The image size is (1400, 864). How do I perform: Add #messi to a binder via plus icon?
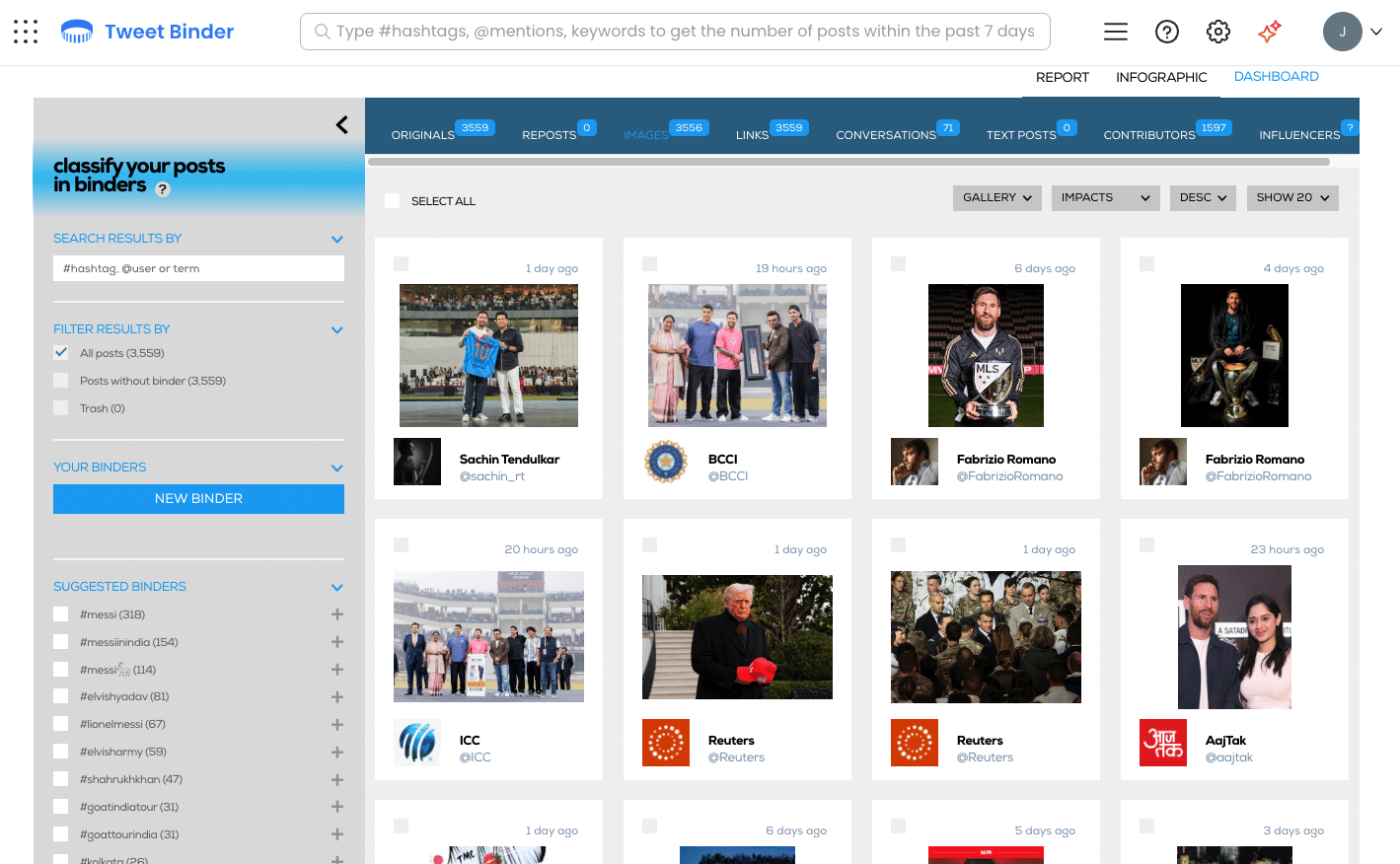[336, 613]
